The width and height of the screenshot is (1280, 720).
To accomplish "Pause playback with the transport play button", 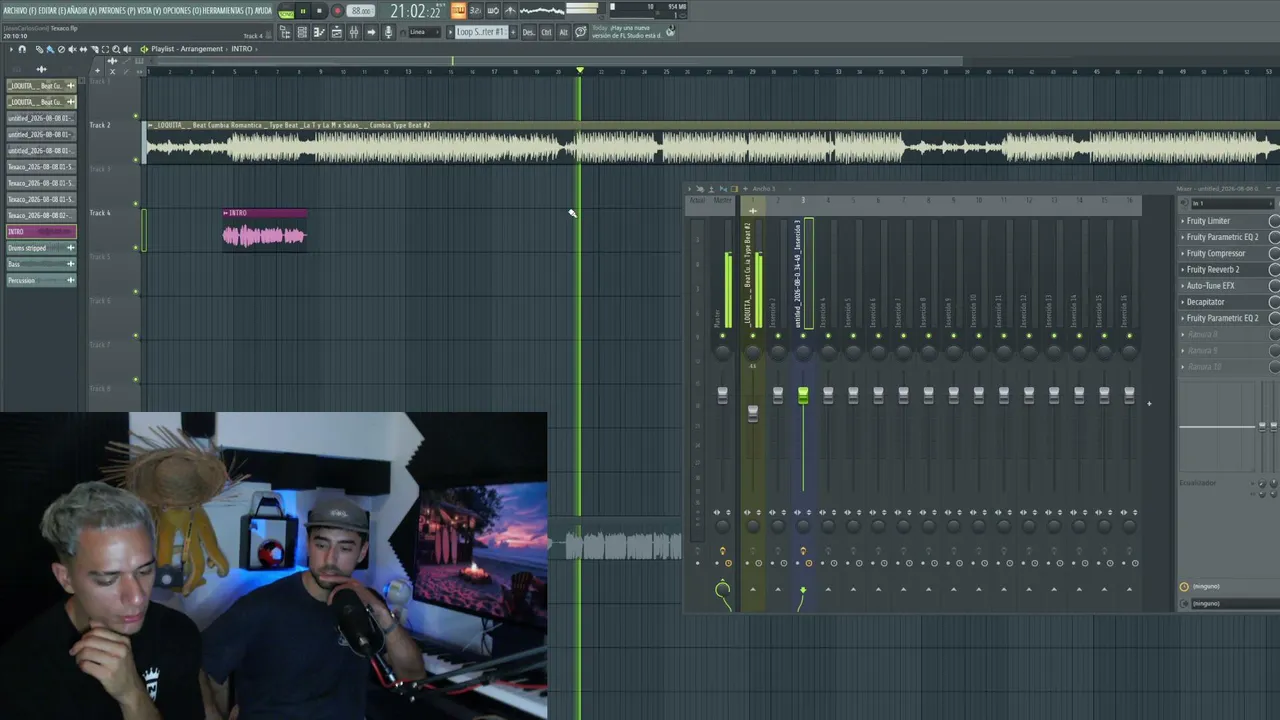I will (x=303, y=11).
